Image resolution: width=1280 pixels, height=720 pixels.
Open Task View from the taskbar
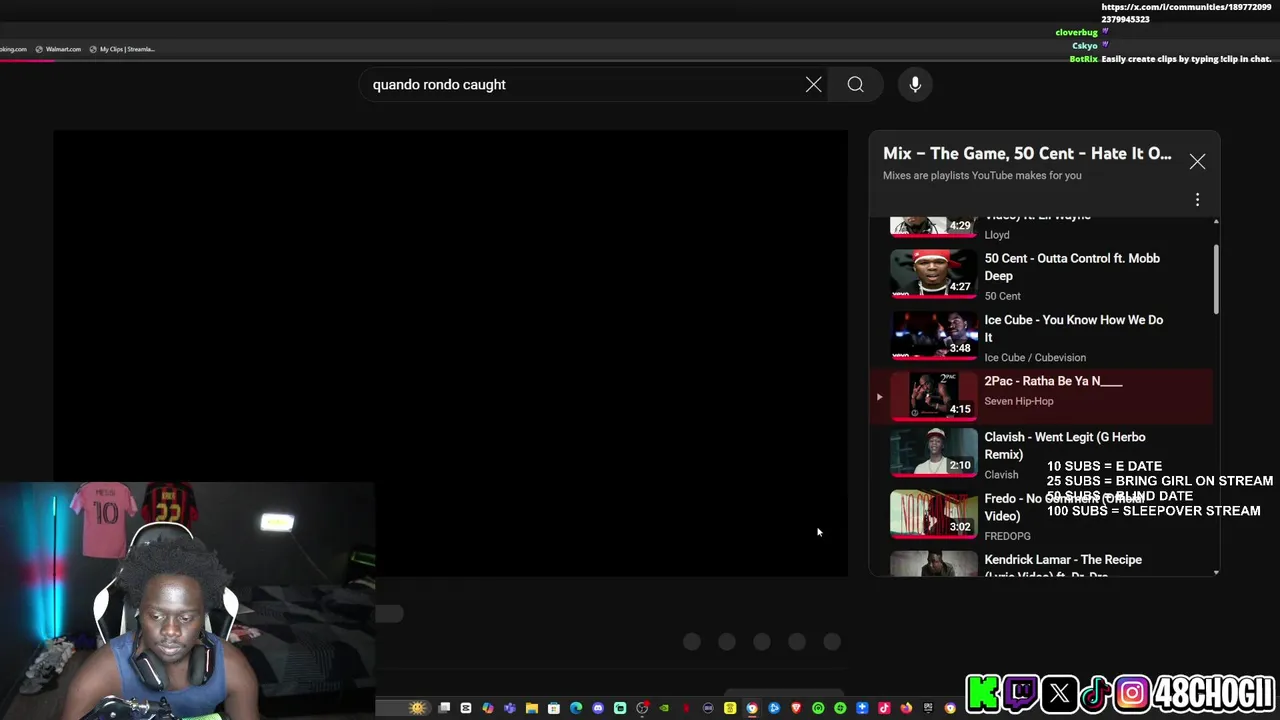click(444, 708)
